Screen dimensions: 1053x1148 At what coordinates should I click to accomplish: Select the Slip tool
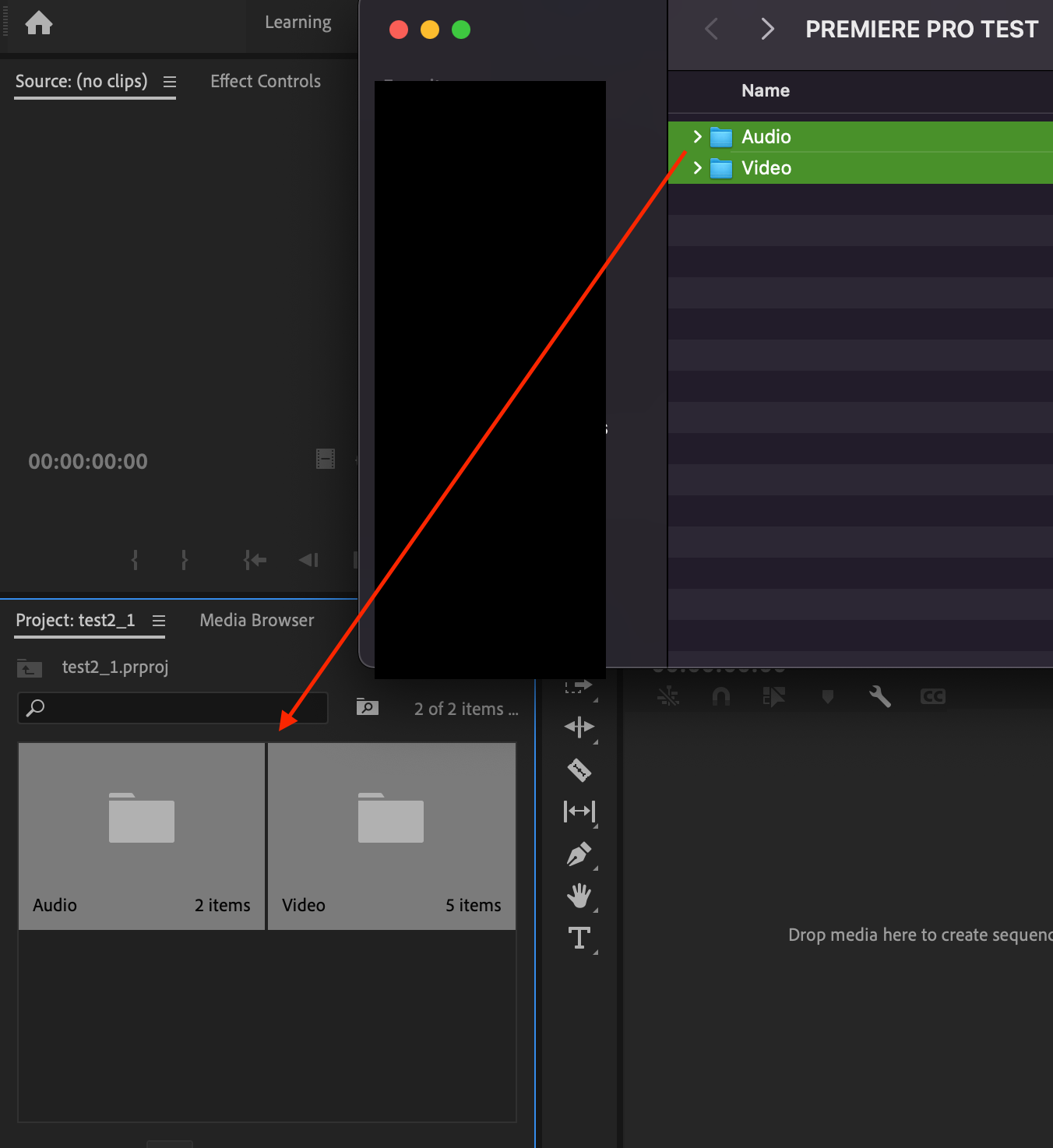point(579,812)
